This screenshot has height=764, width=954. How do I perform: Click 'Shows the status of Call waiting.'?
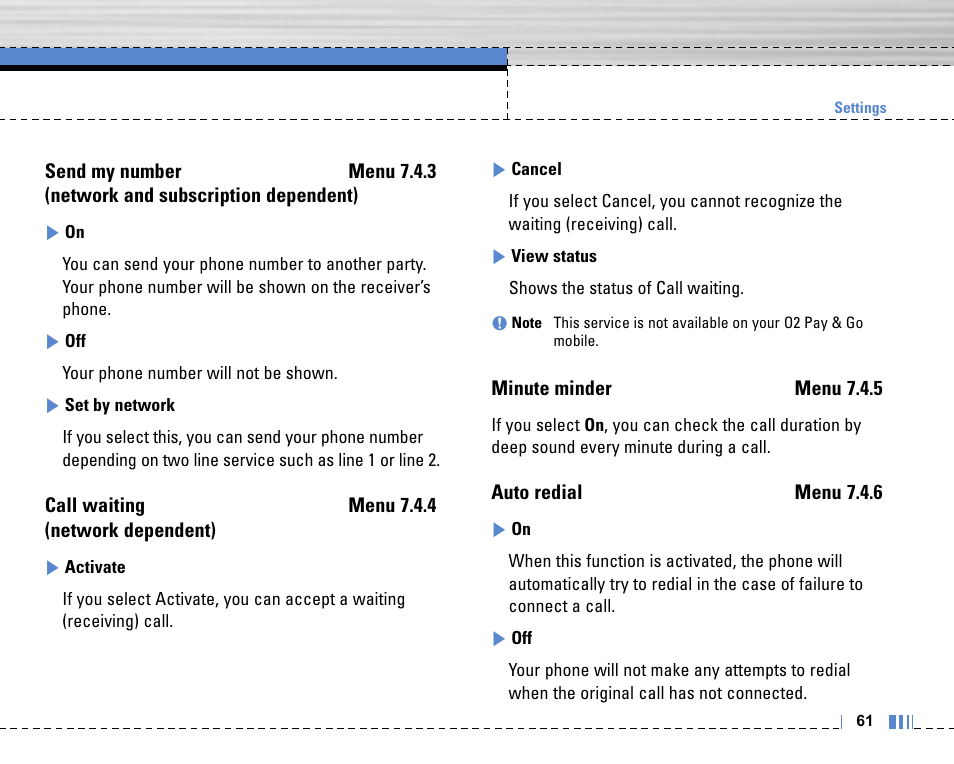tap(626, 288)
